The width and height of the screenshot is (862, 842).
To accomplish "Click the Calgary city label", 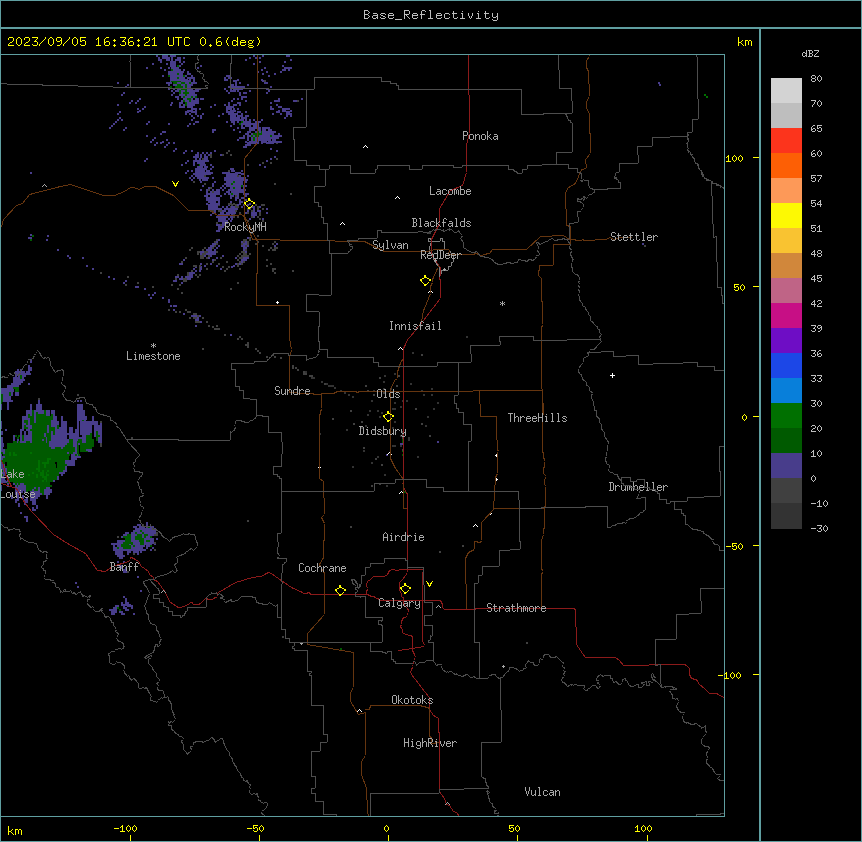I will click(x=399, y=603).
